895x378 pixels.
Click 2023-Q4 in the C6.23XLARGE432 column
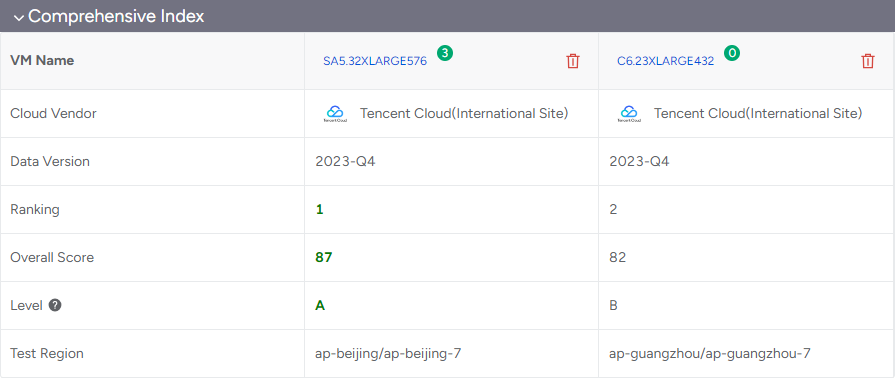[x=639, y=162]
